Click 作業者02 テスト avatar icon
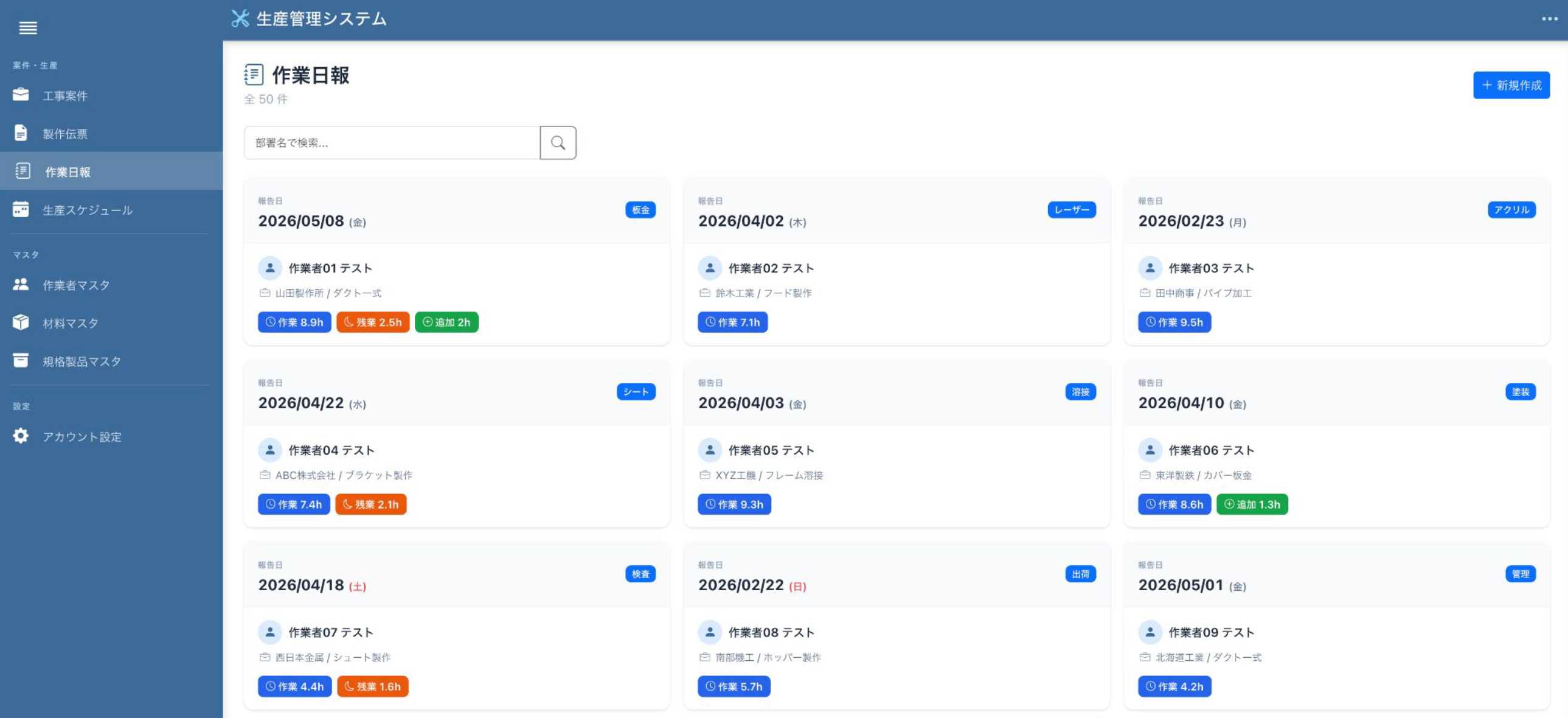This screenshot has width=1568, height=718. [x=710, y=268]
